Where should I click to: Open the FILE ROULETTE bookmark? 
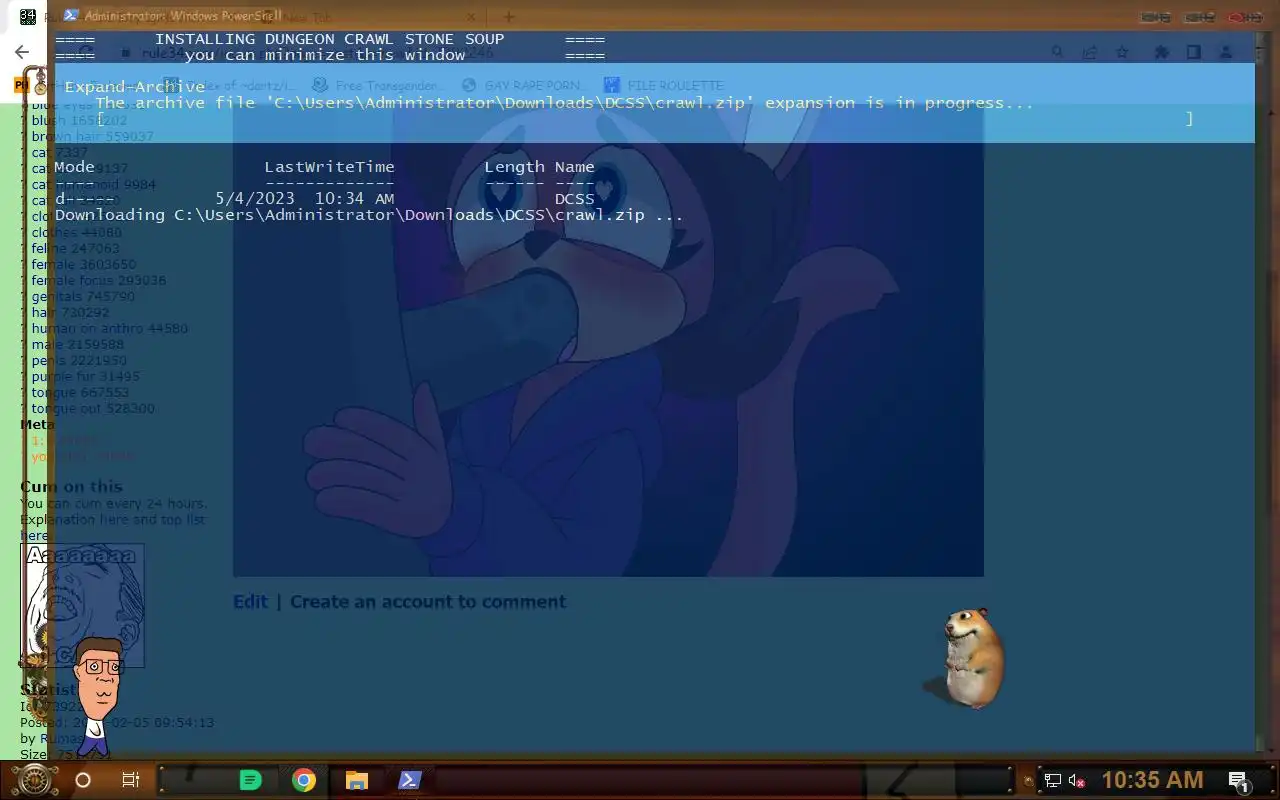click(x=665, y=86)
